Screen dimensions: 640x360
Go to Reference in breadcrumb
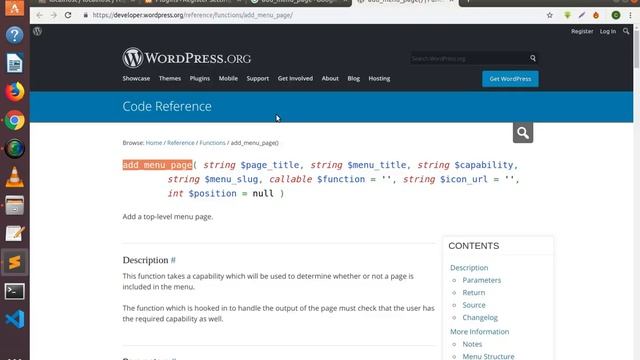(180, 142)
